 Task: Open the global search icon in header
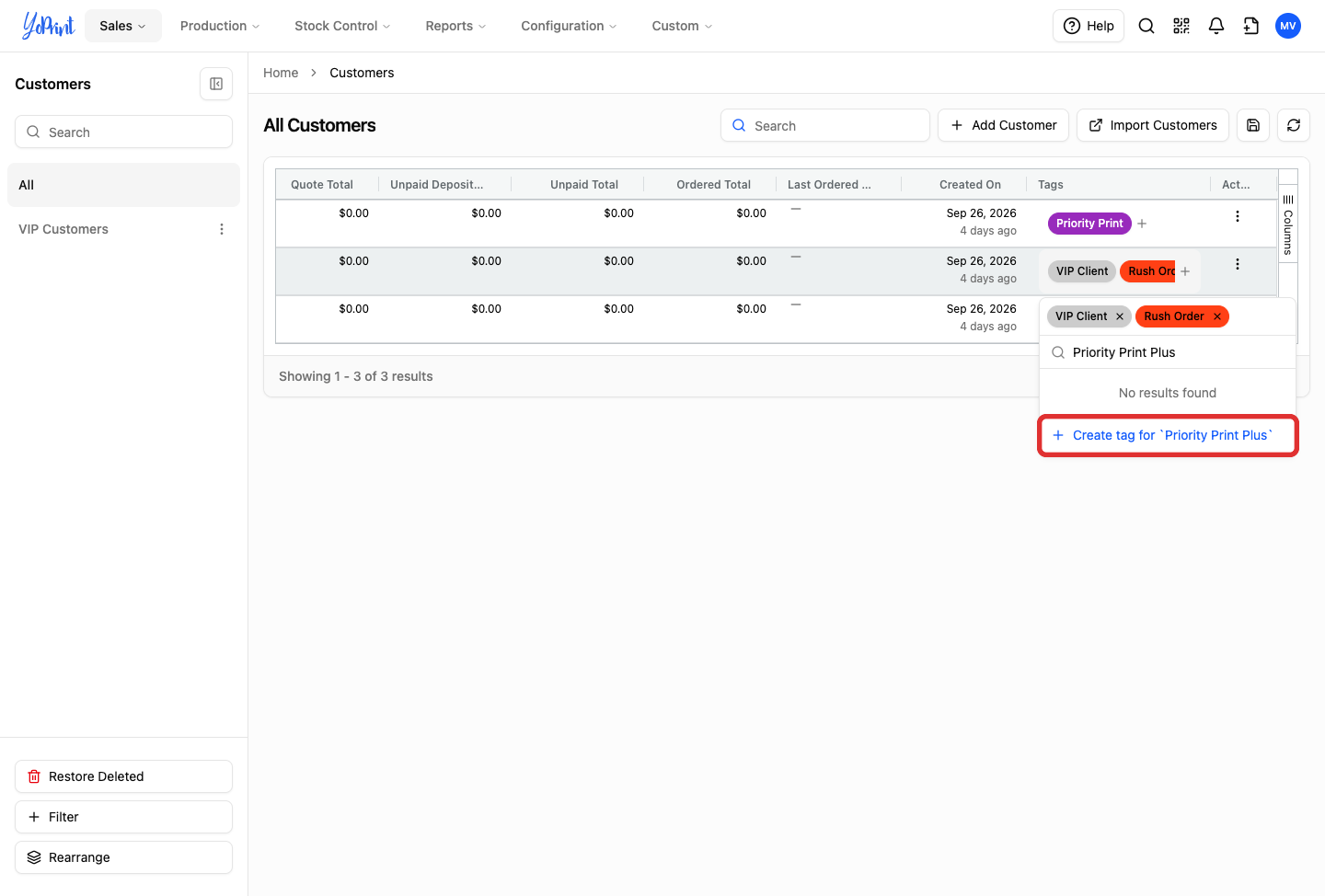pos(1146,26)
